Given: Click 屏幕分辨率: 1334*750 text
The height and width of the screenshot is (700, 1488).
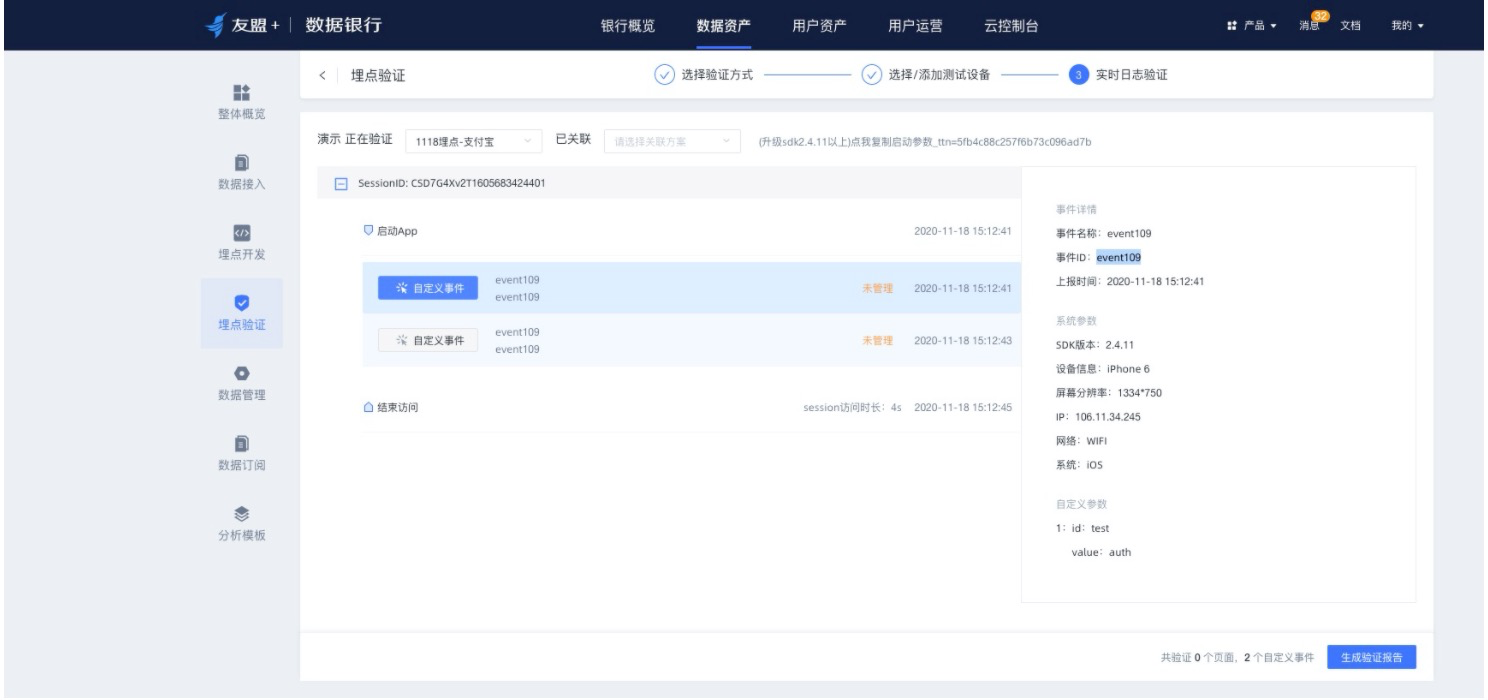Looking at the screenshot, I should 1109,392.
